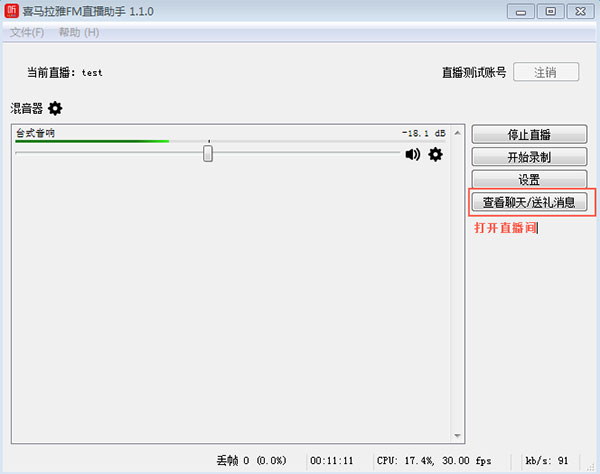Open the mixer settings gear icon
The image size is (600, 474).
click(x=55, y=109)
